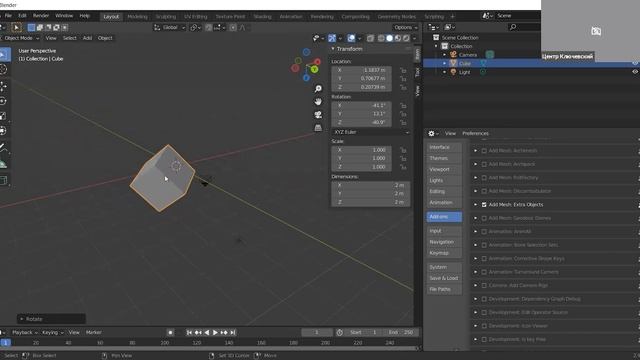Play animation in reverse
Screen dimensions: 640x360
(x=207, y=333)
